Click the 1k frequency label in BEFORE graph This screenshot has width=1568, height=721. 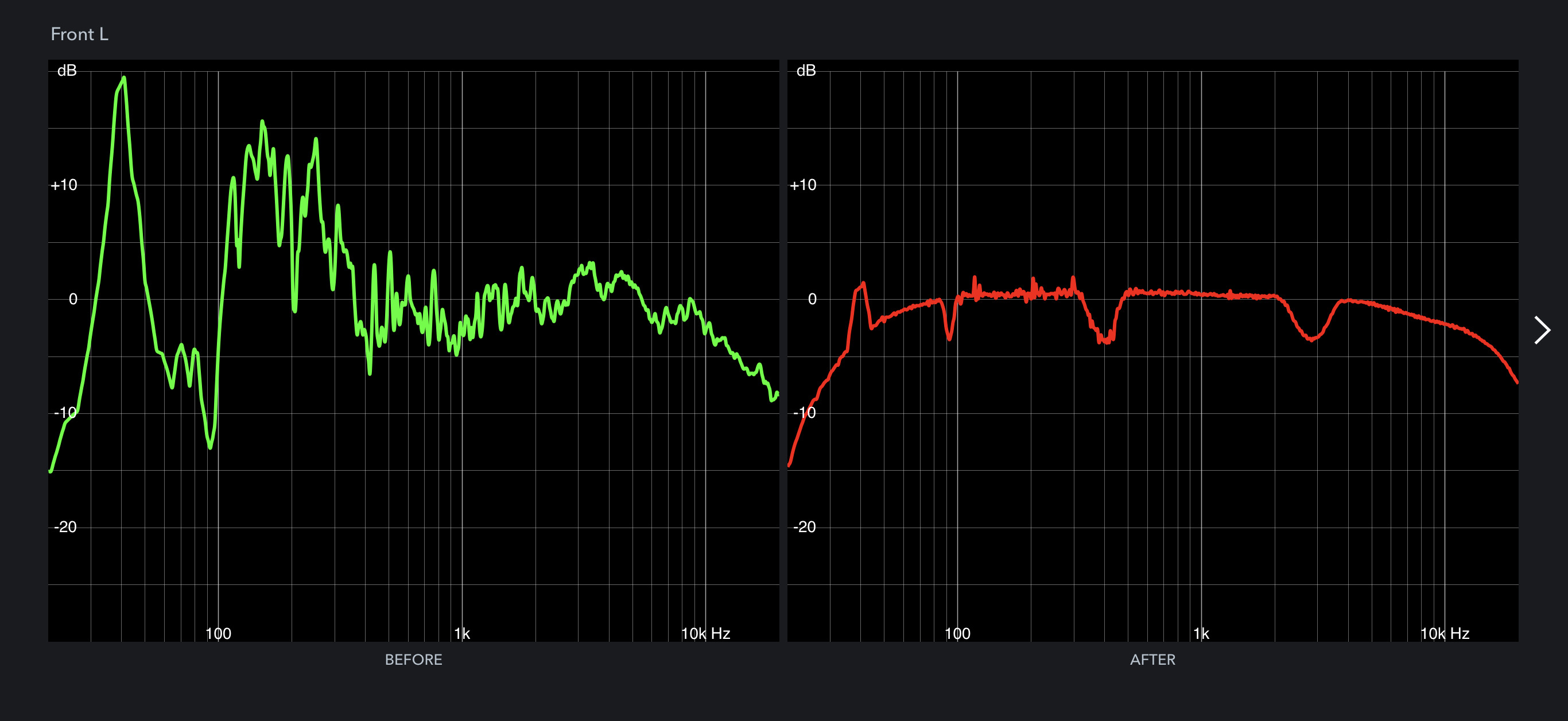click(x=462, y=633)
